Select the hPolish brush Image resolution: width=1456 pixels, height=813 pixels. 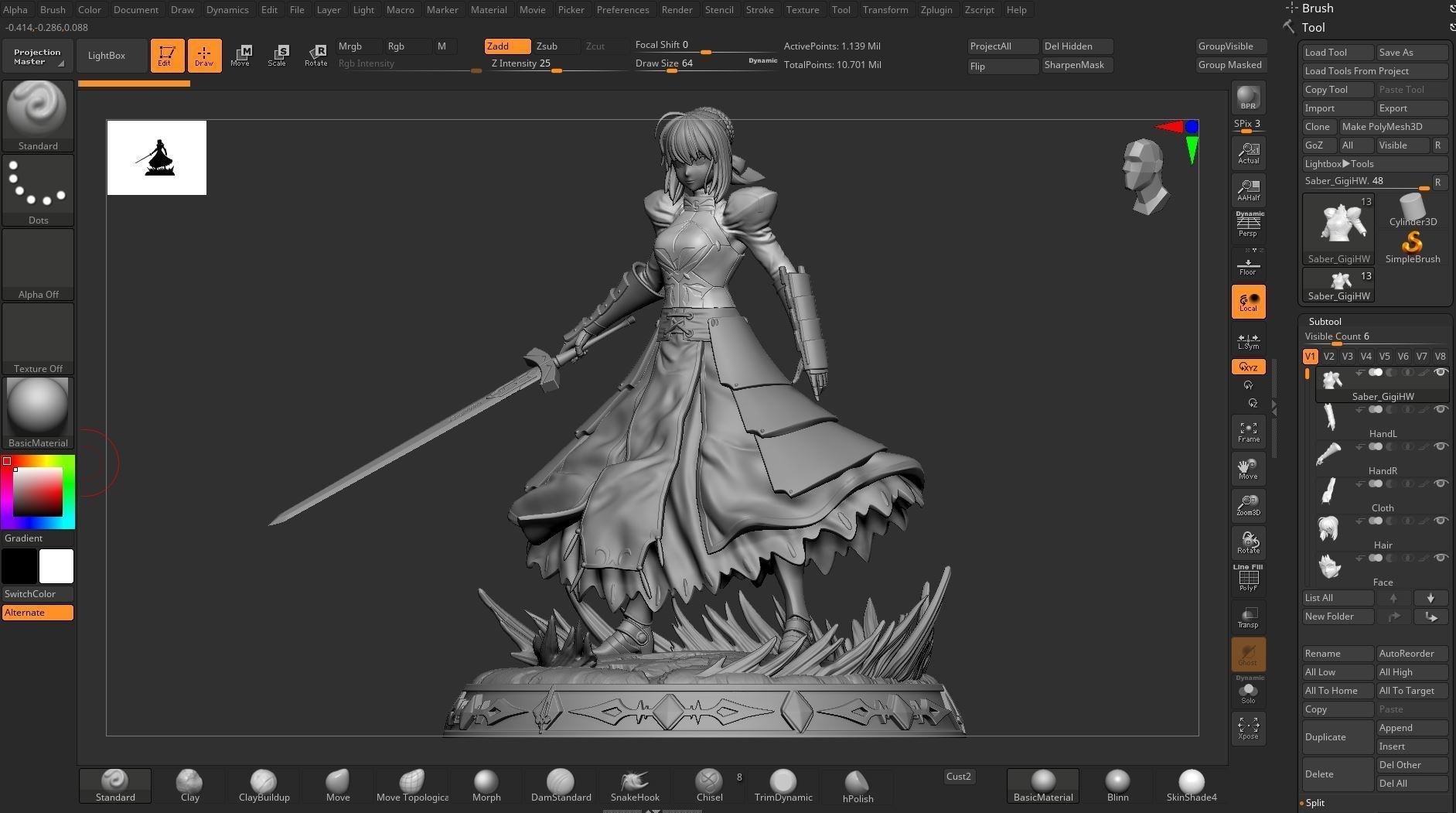858,786
